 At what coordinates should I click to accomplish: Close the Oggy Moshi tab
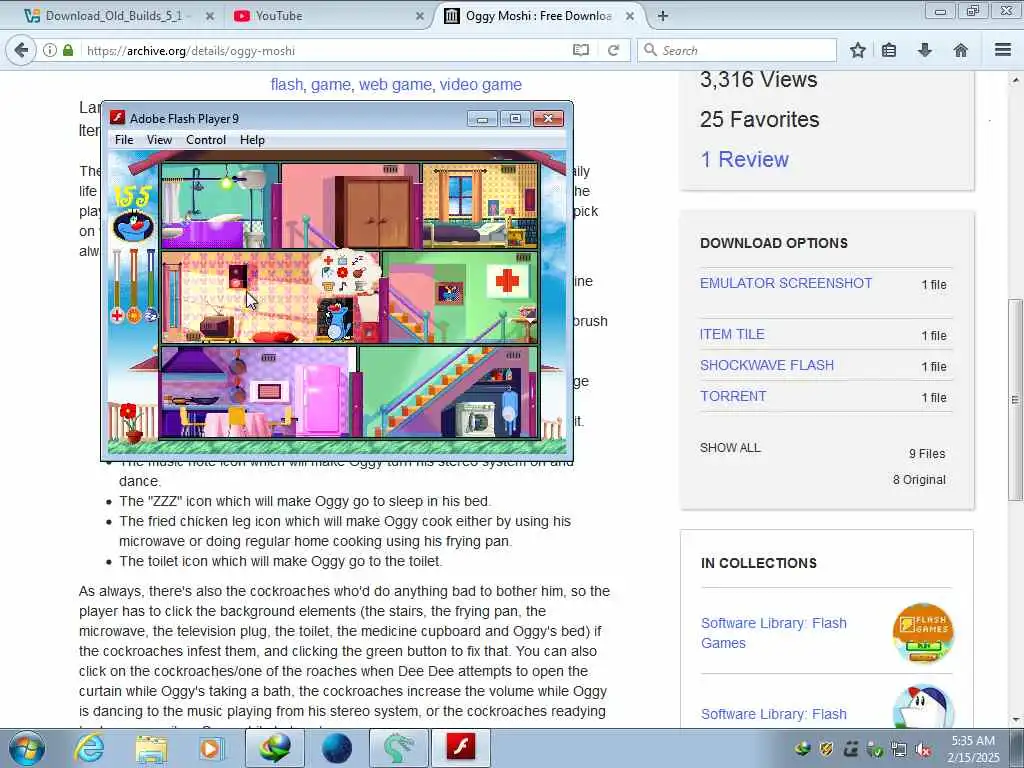point(630,16)
